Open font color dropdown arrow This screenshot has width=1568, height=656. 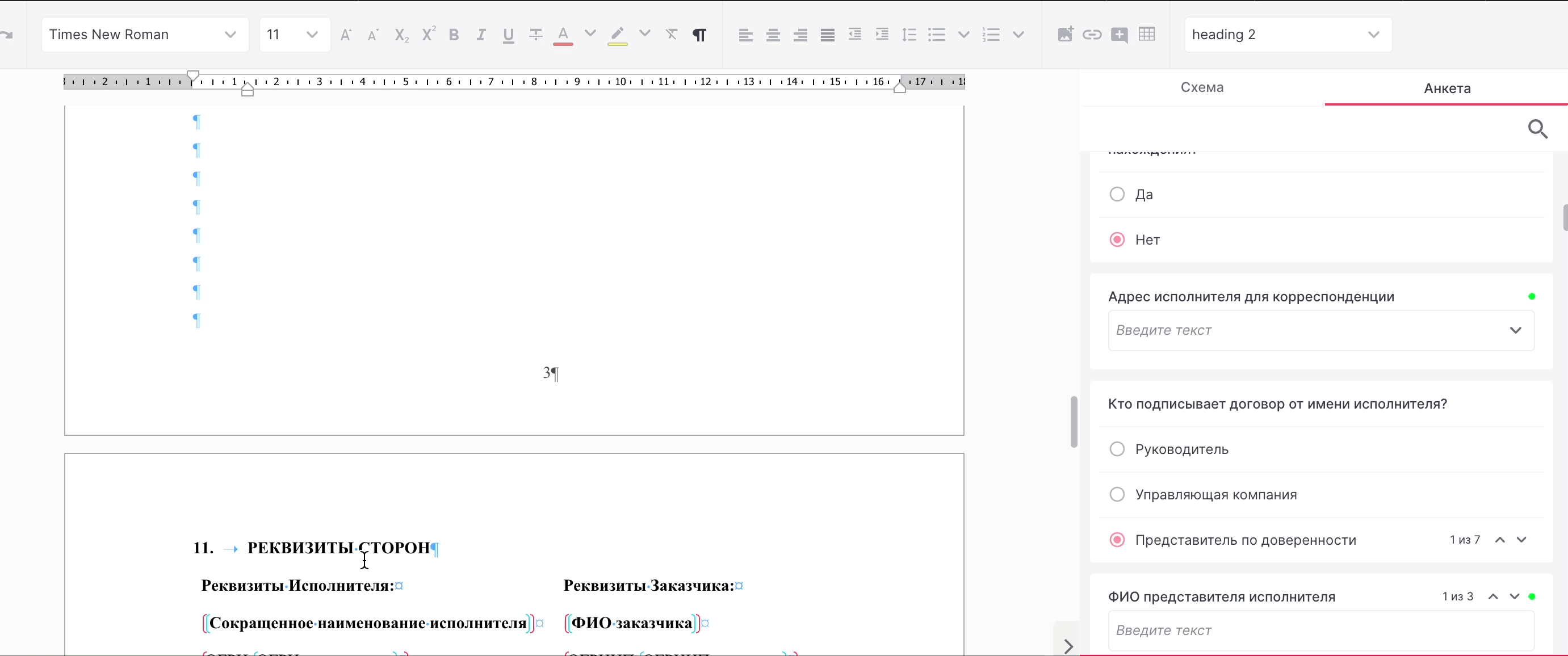(590, 33)
